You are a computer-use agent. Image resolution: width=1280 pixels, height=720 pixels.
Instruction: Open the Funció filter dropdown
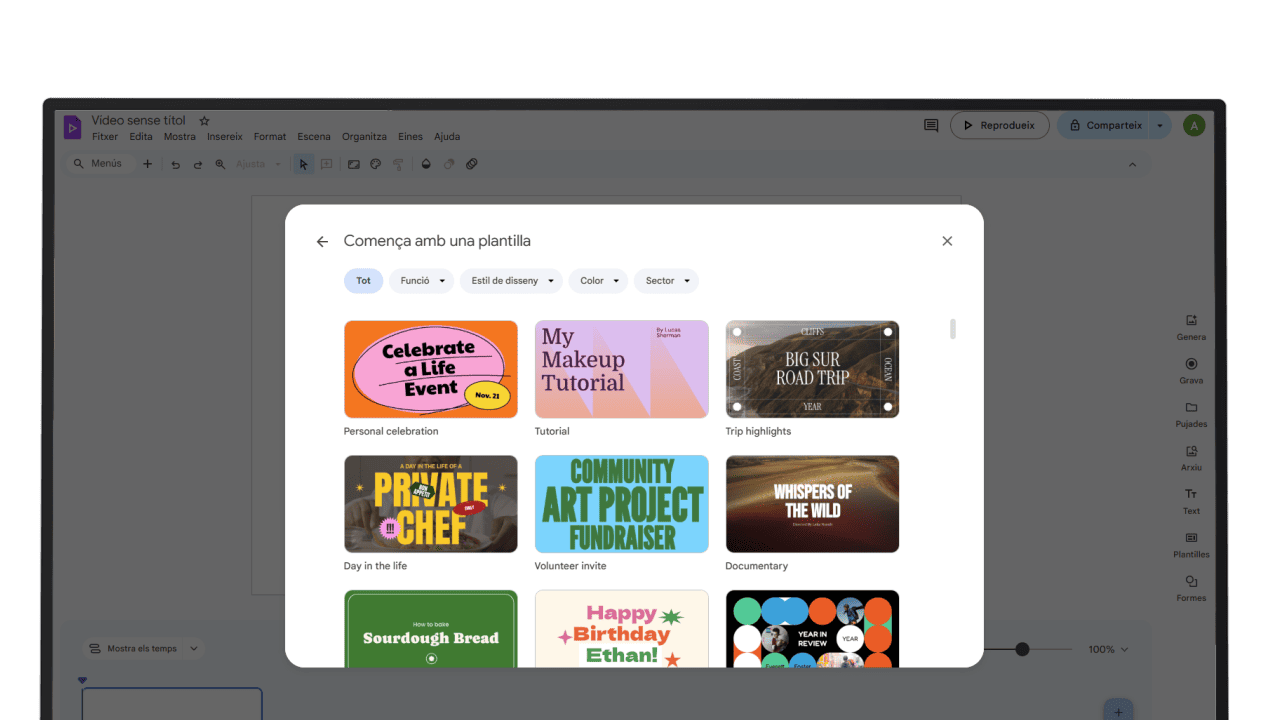pyautogui.click(x=421, y=280)
